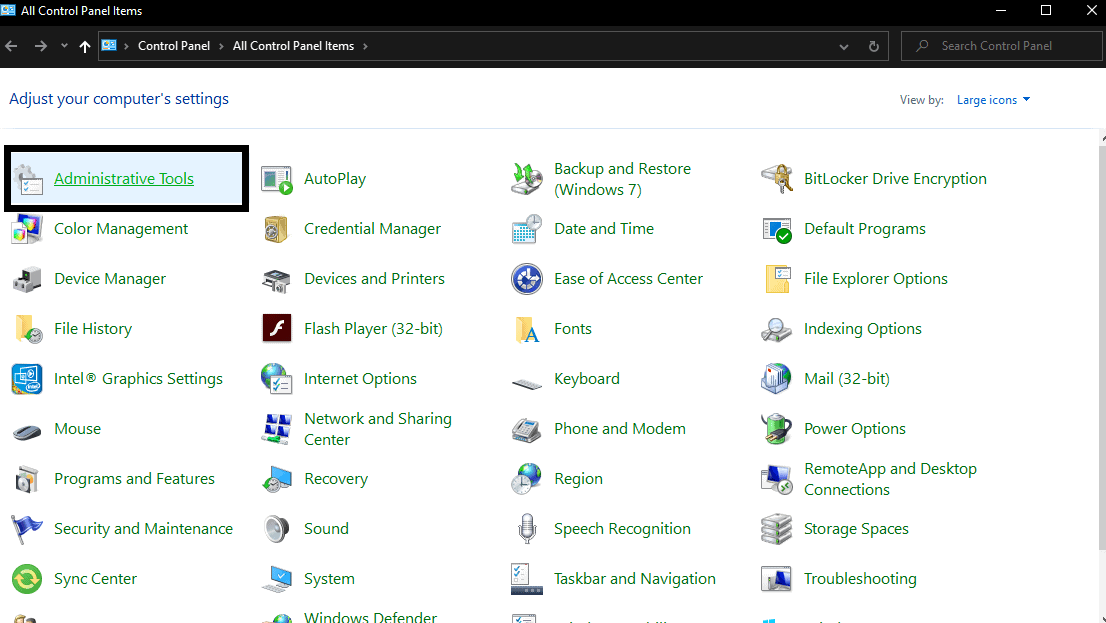Go back with the Back arrow

click(x=11, y=46)
